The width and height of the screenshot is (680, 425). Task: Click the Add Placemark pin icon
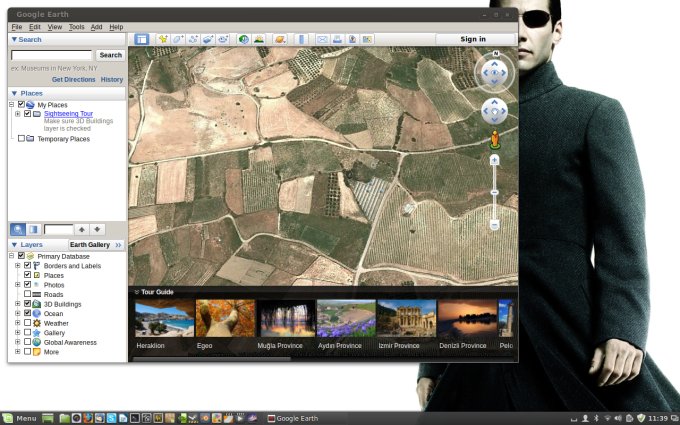tap(163, 39)
